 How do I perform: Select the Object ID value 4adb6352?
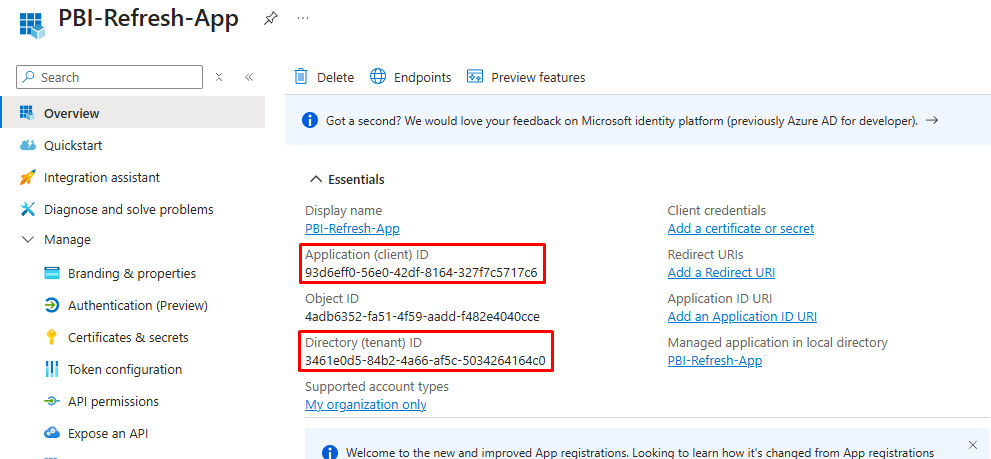point(422,317)
